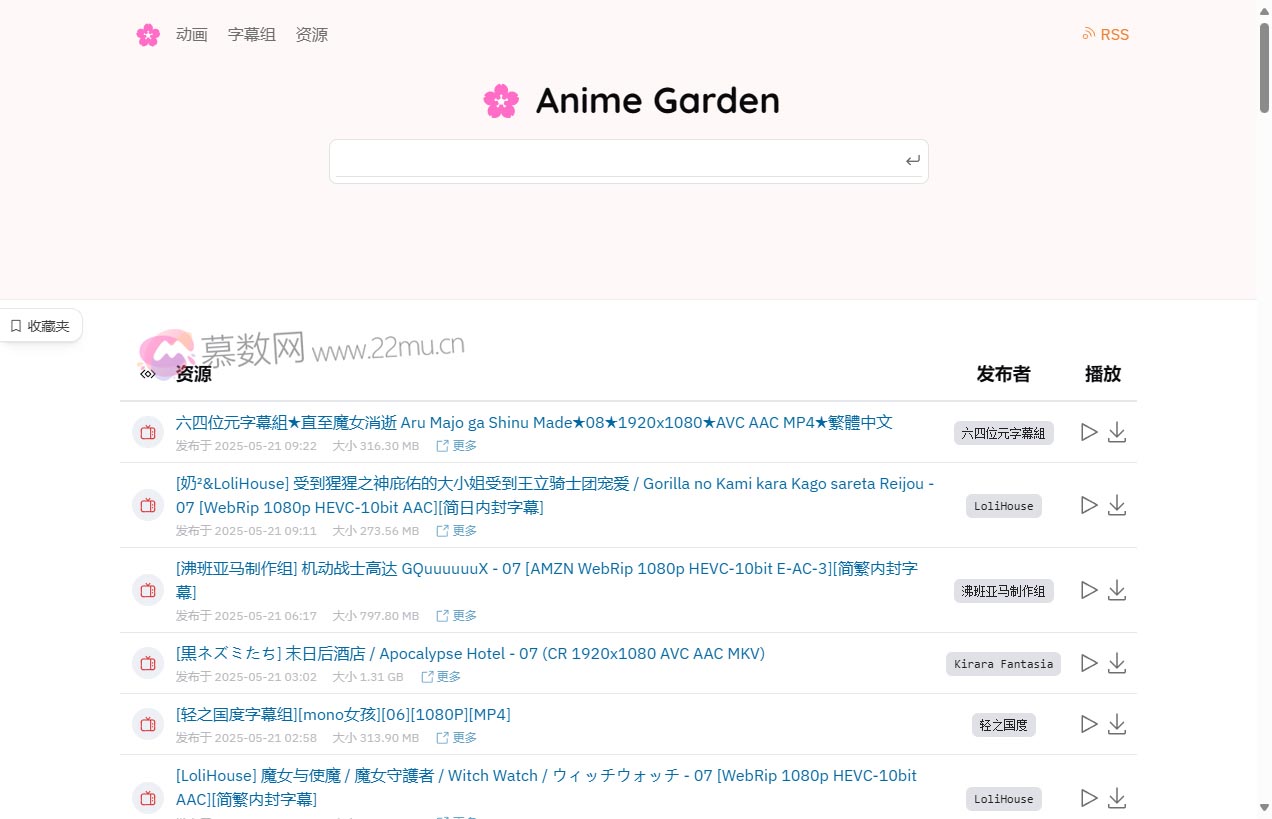Open the Aru Majo ga Shinu Made title link
Screen dimensions: 1272x819
(533, 422)
